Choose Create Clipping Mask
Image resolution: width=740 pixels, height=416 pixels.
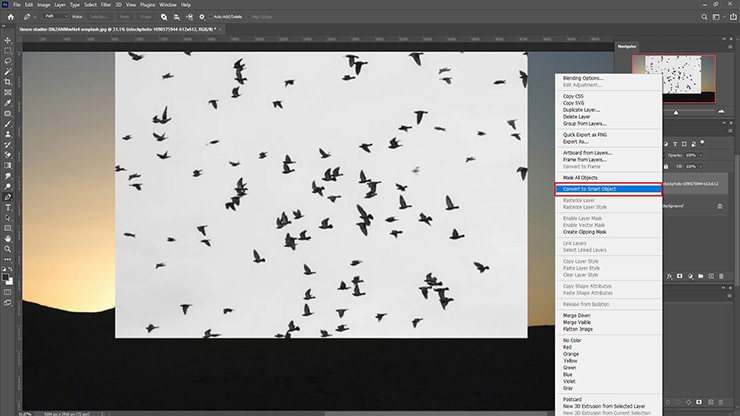pyautogui.click(x=584, y=232)
